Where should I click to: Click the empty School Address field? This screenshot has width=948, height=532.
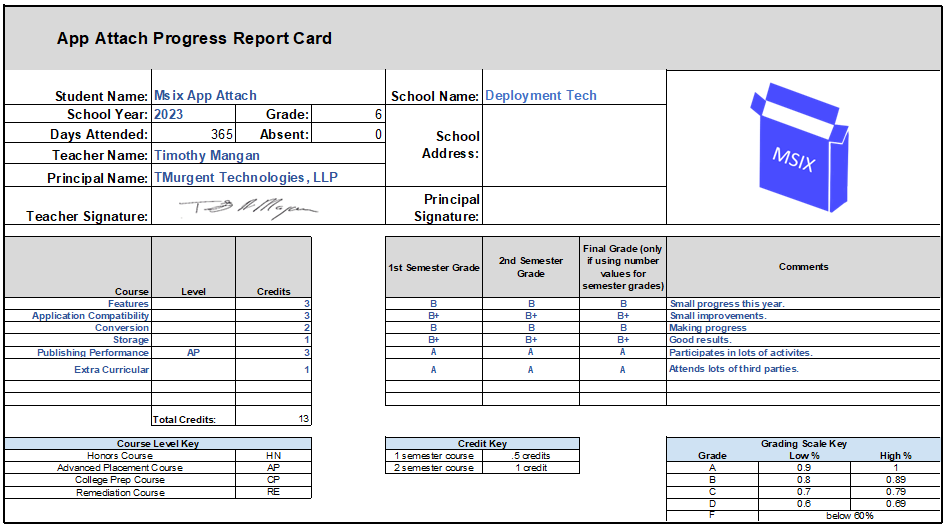[x=573, y=145]
